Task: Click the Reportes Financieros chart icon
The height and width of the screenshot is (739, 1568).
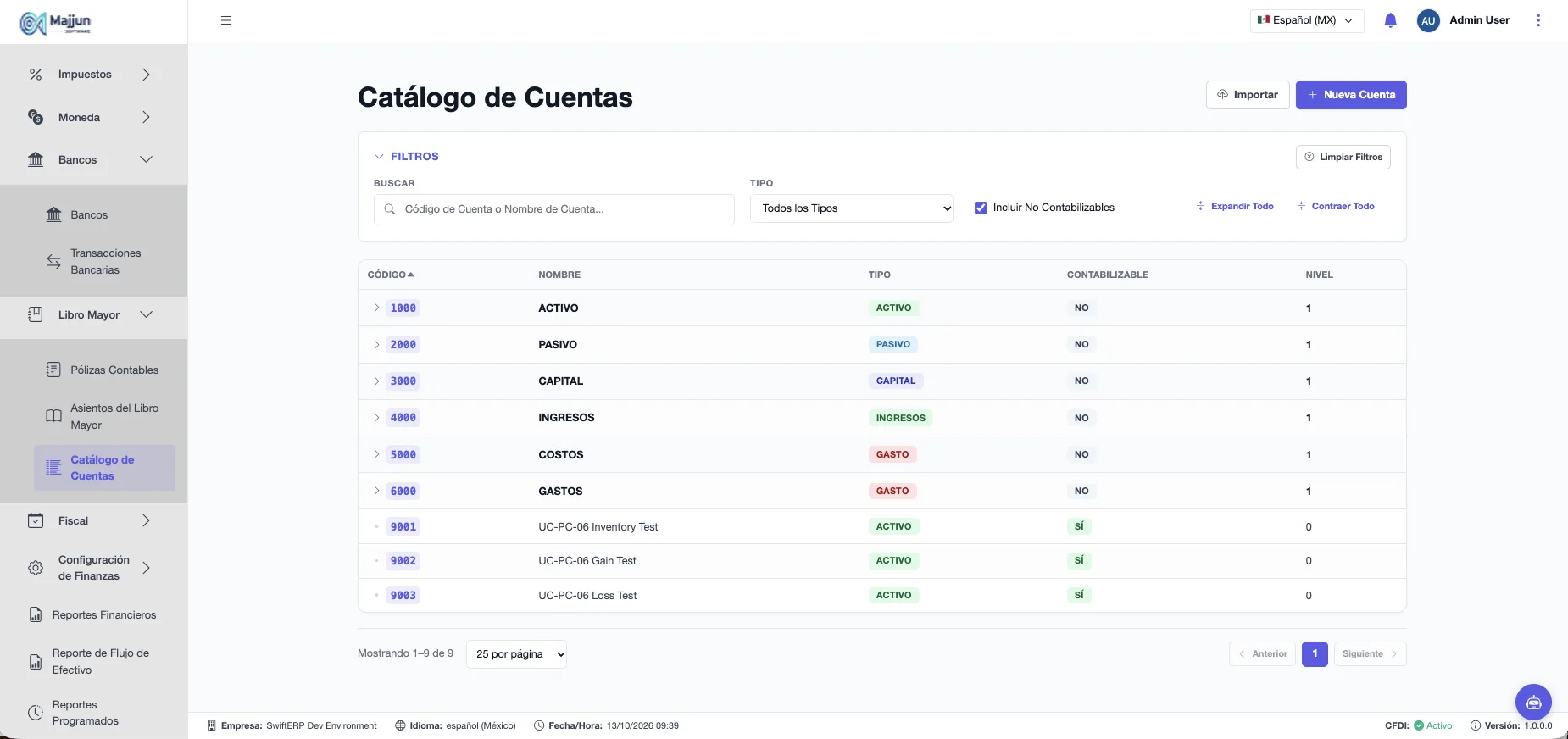Action: [x=36, y=614]
